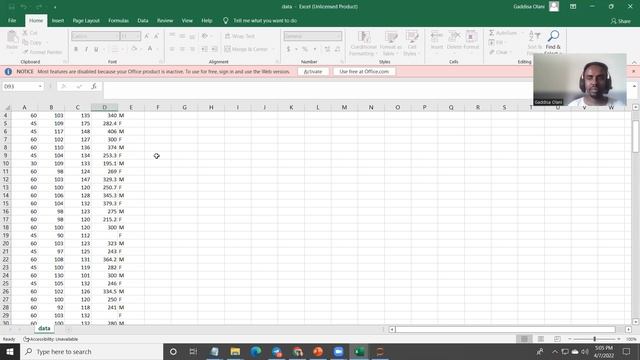
Task: Align text right icon
Action: coord(192,49)
